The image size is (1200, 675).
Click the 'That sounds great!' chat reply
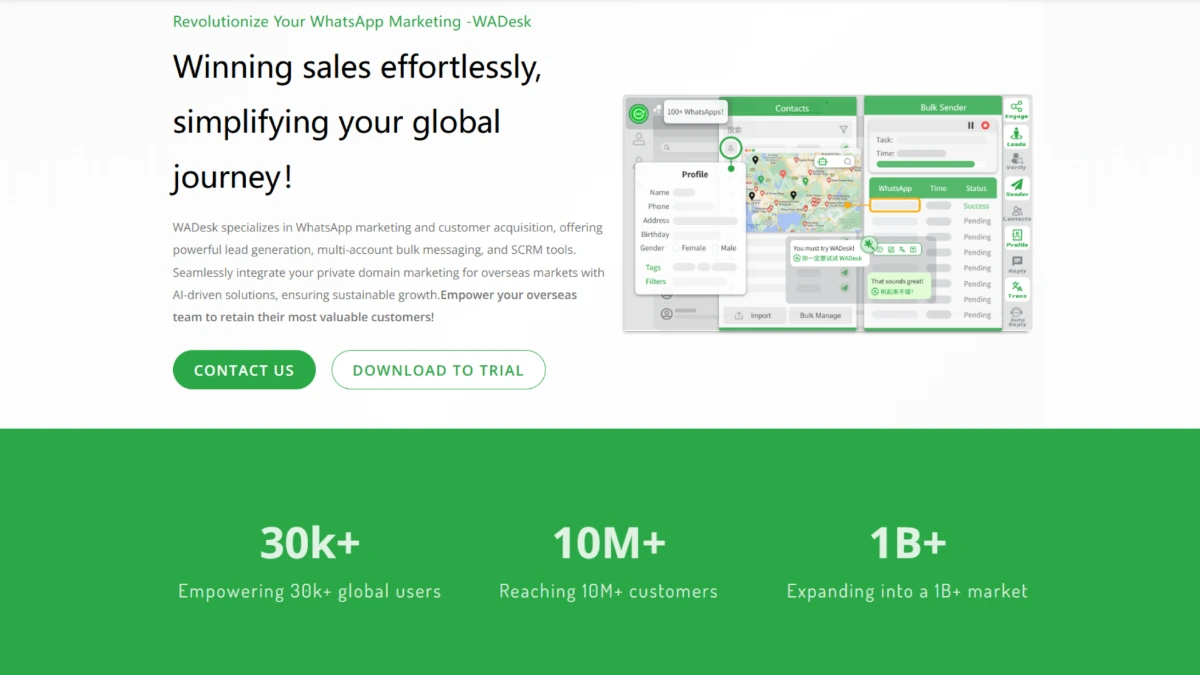[899, 286]
